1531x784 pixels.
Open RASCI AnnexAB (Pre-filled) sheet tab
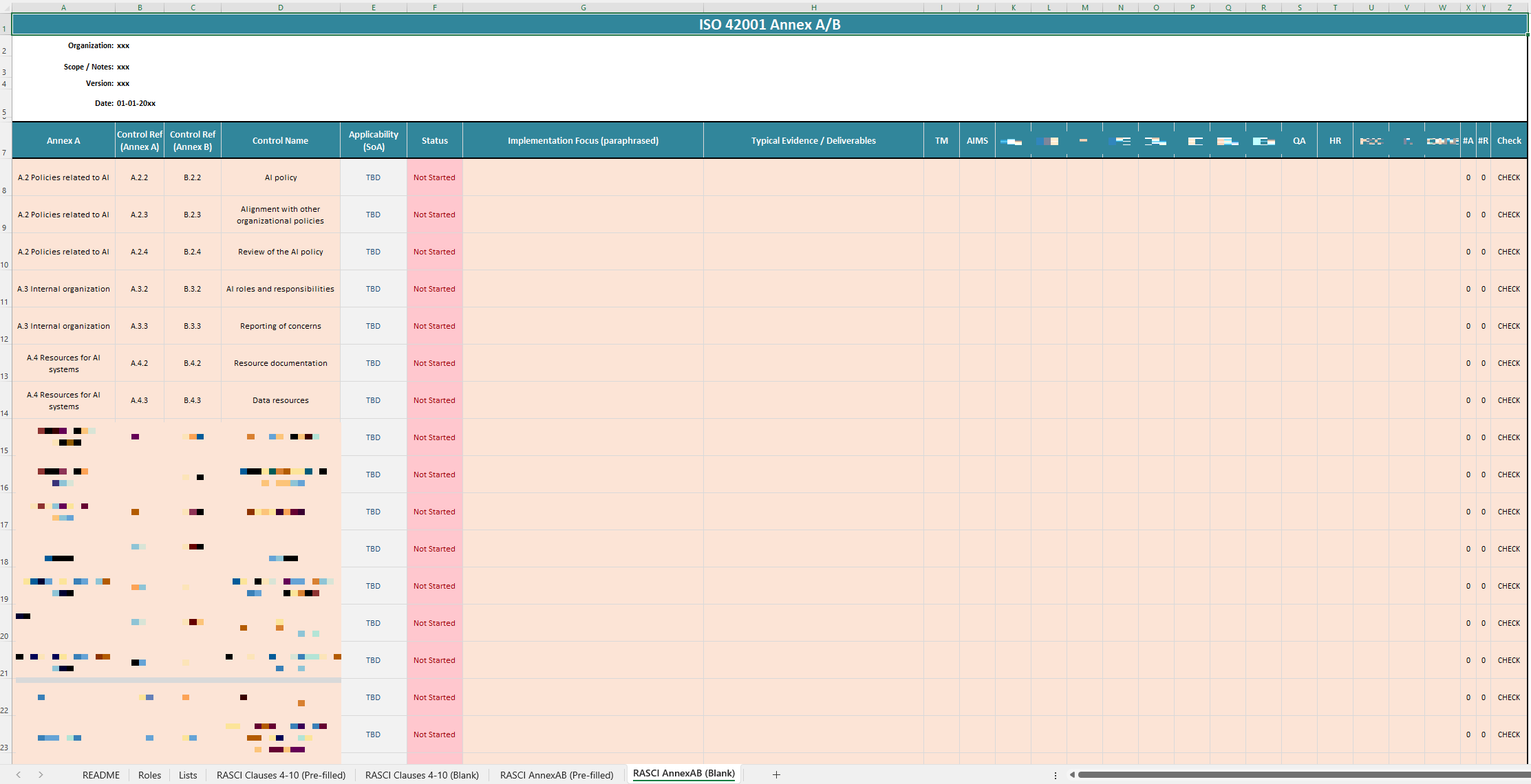[556, 774]
